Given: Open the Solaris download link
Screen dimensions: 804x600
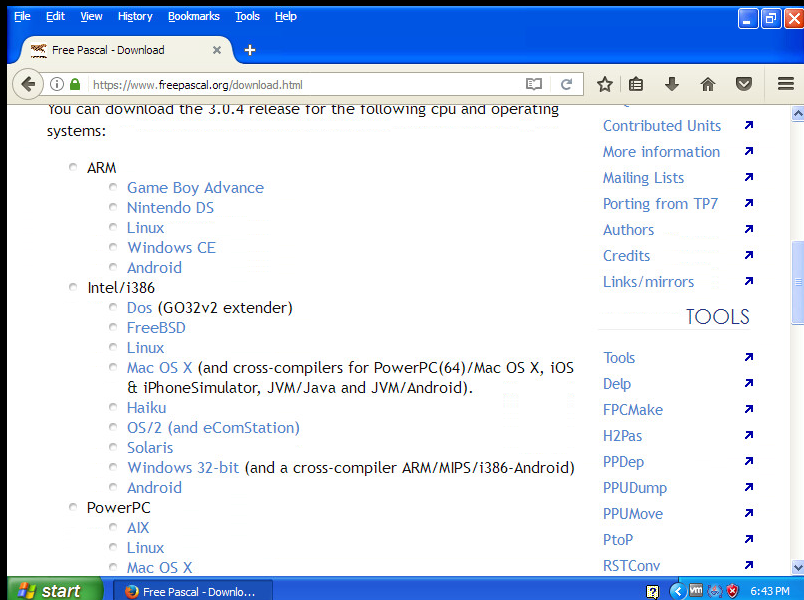Looking at the screenshot, I should coord(150,448).
